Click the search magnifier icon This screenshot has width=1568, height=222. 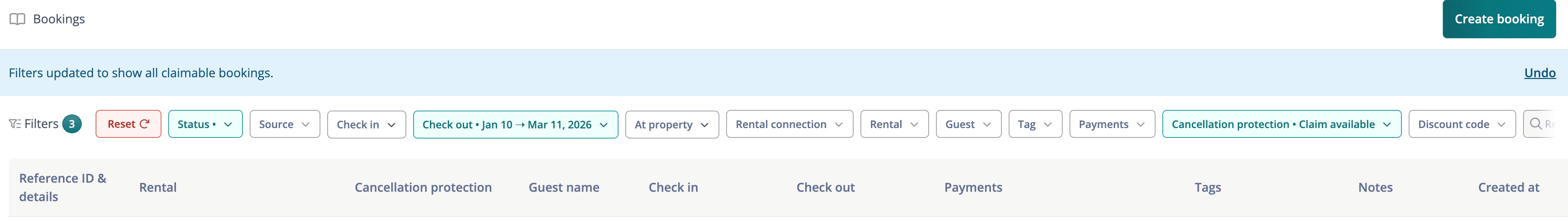tap(1536, 124)
